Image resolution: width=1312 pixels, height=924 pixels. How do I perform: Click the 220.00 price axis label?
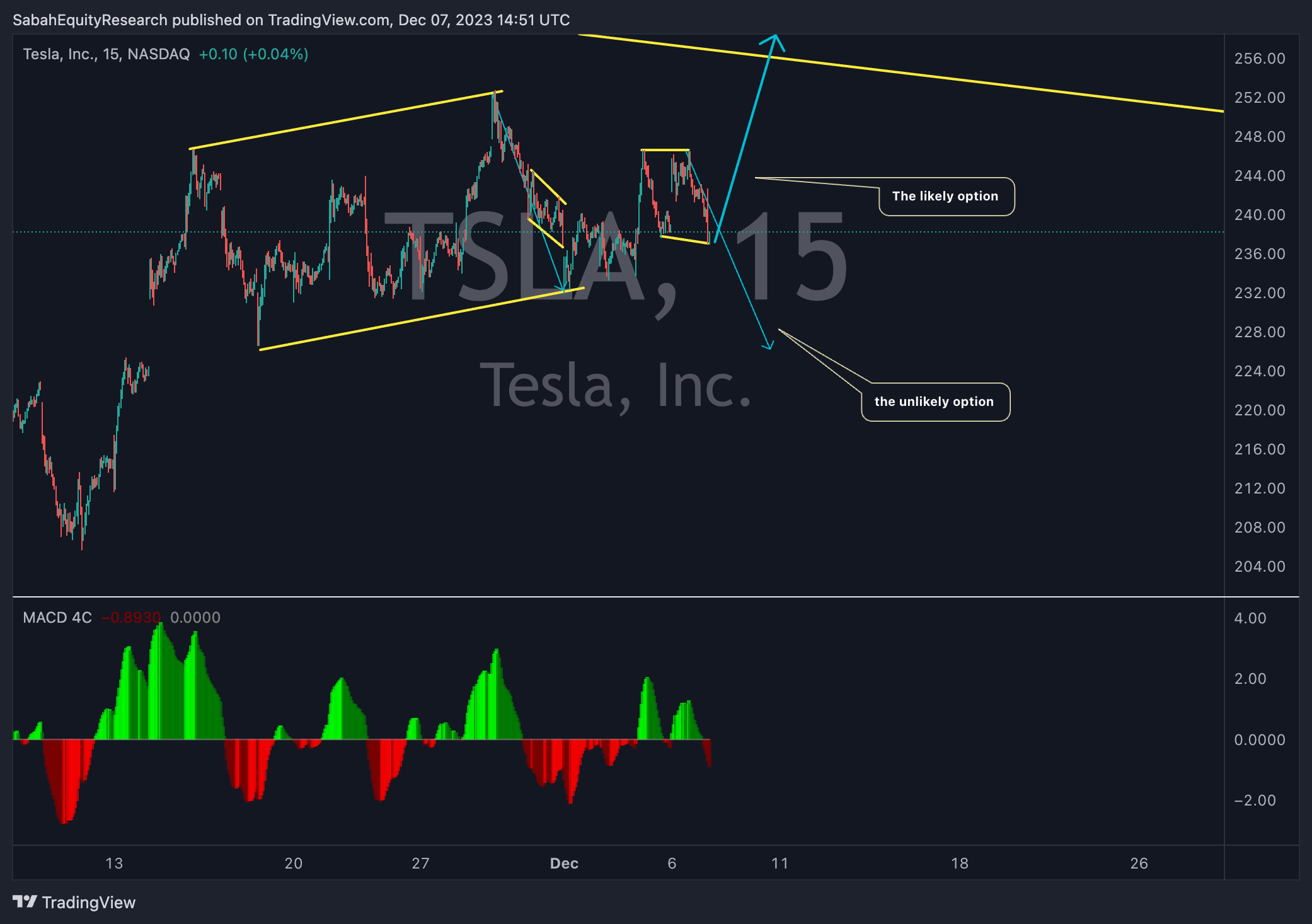click(1260, 410)
